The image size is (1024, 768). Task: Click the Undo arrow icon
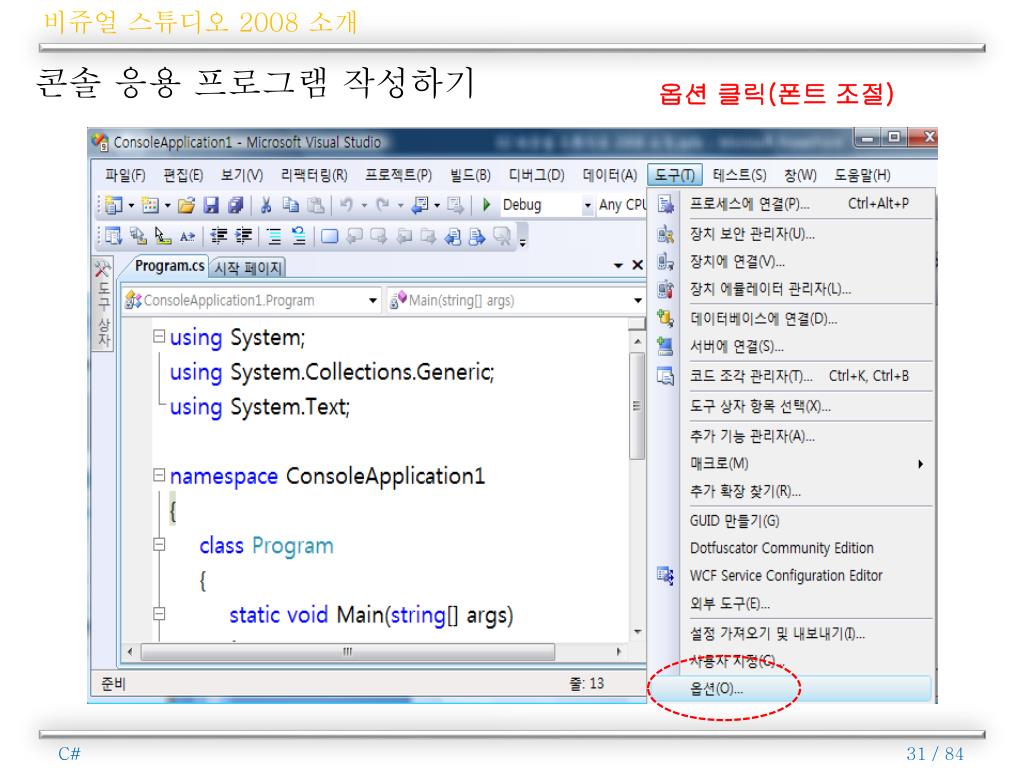(x=347, y=205)
